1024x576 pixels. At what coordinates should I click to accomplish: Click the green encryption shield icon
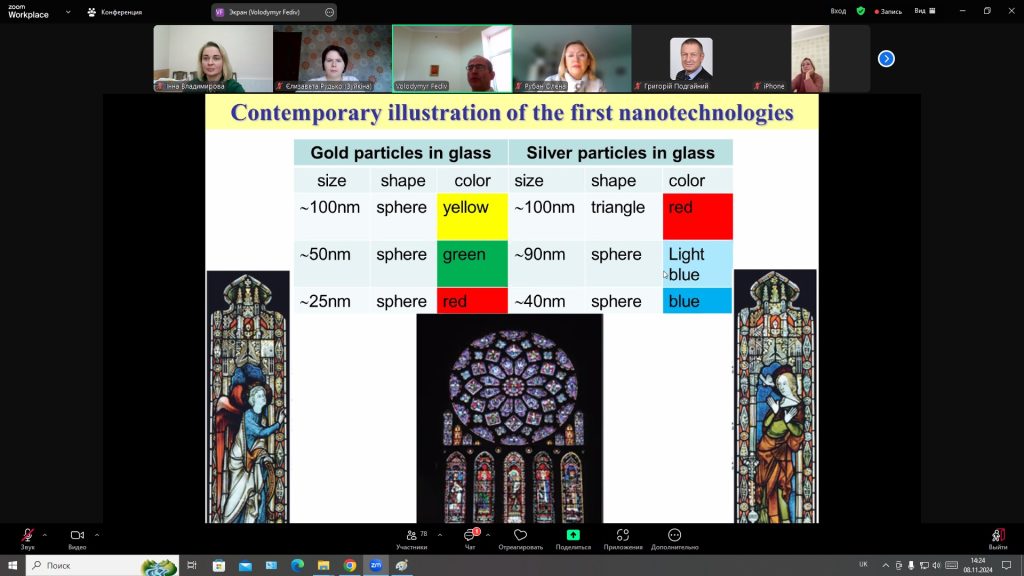click(861, 11)
